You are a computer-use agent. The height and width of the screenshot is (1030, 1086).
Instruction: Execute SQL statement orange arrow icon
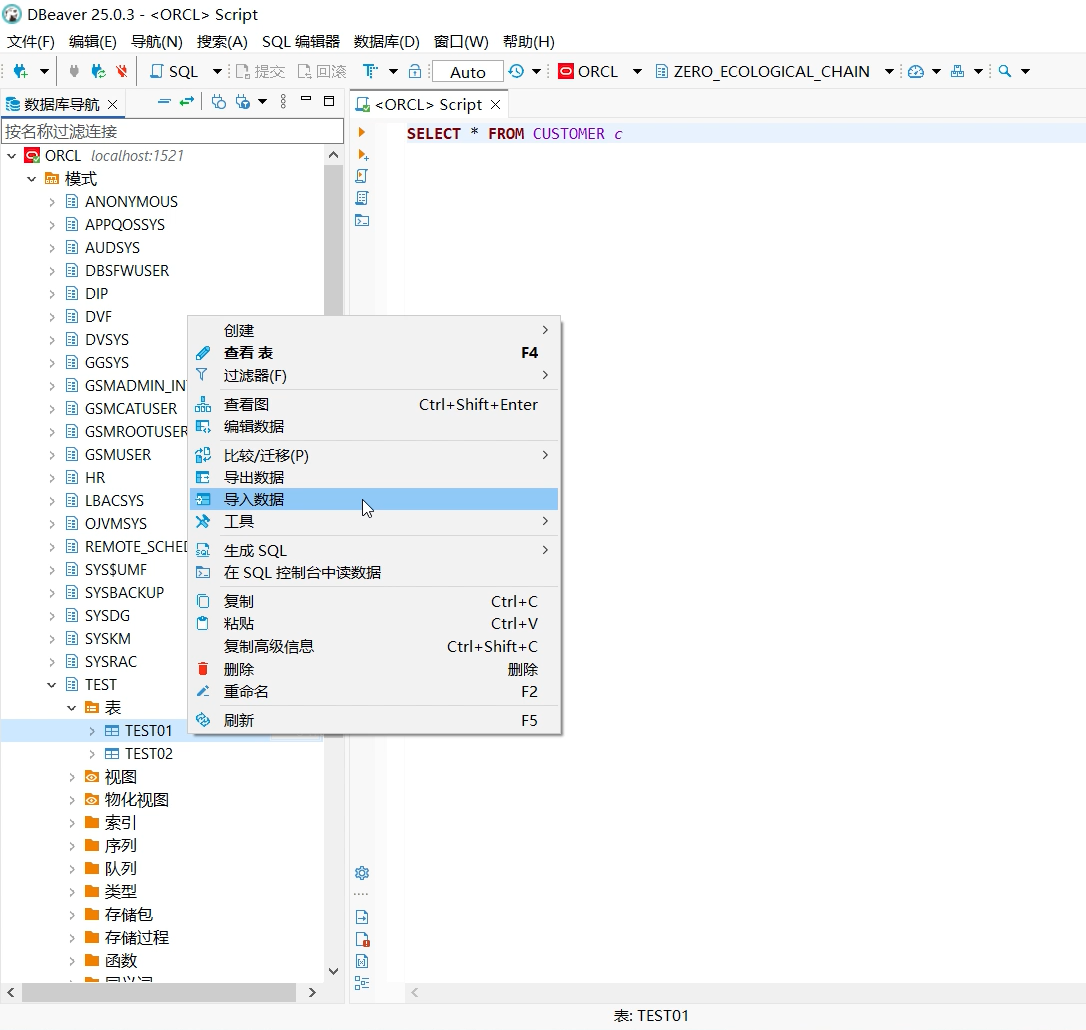click(362, 132)
